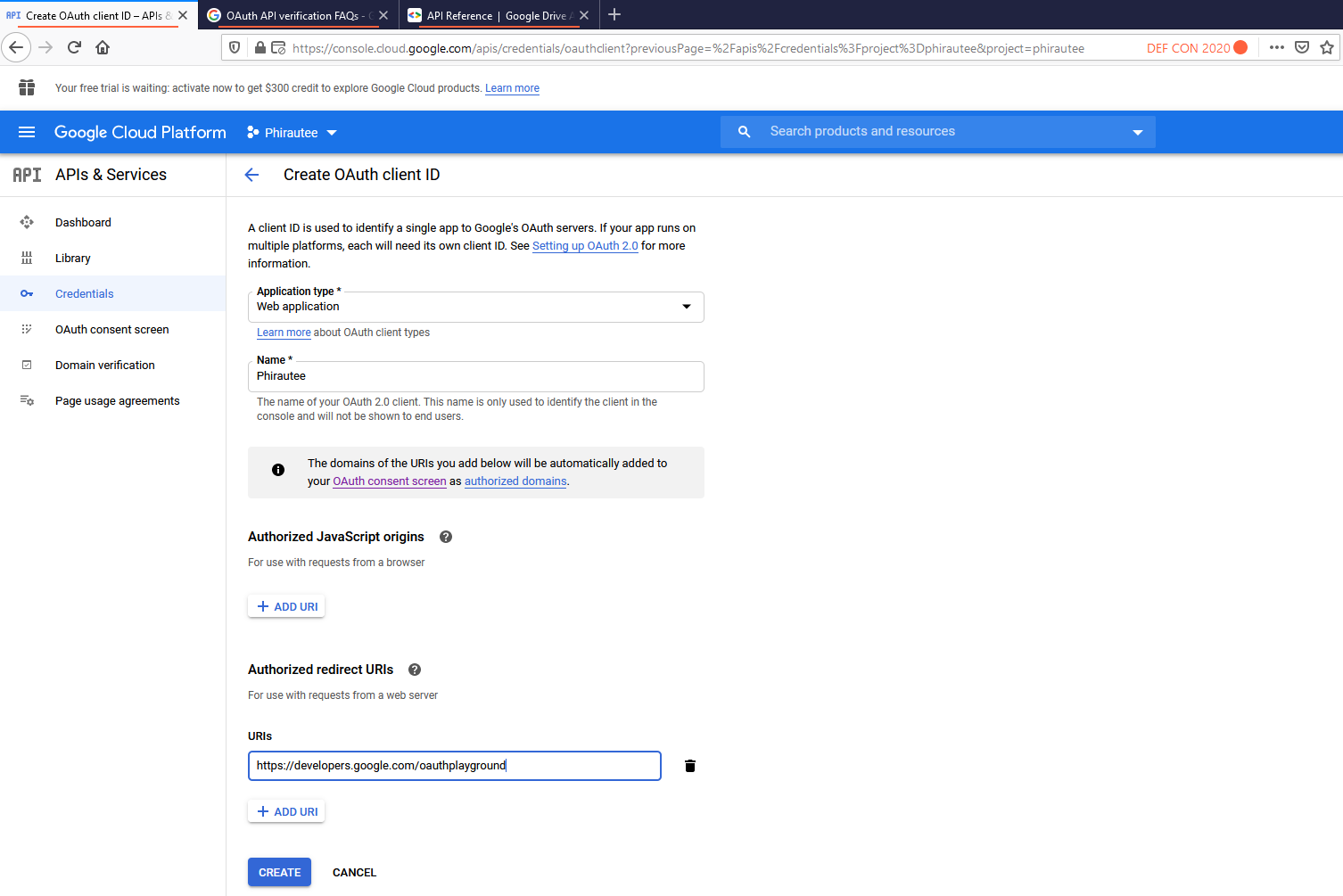Click the Page usage agreements icon
The height and width of the screenshot is (896, 1343).
point(27,400)
